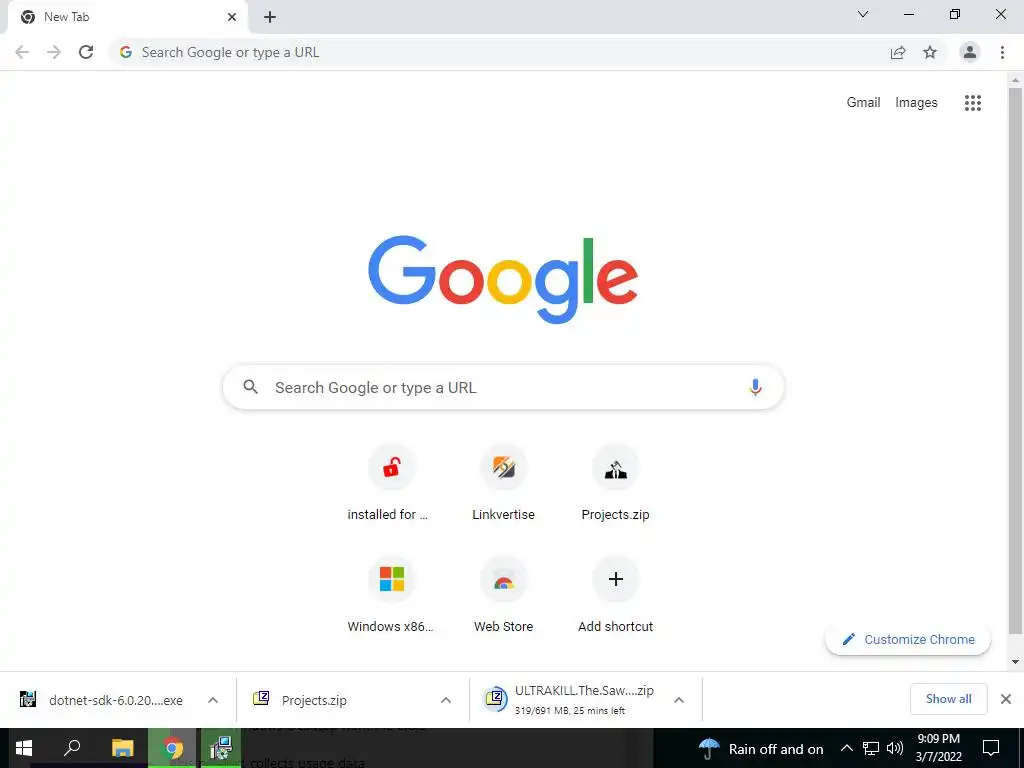The width and height of the screenshot is (1024, 768).
Task: Open the volume control in tray
Action: 895,748
